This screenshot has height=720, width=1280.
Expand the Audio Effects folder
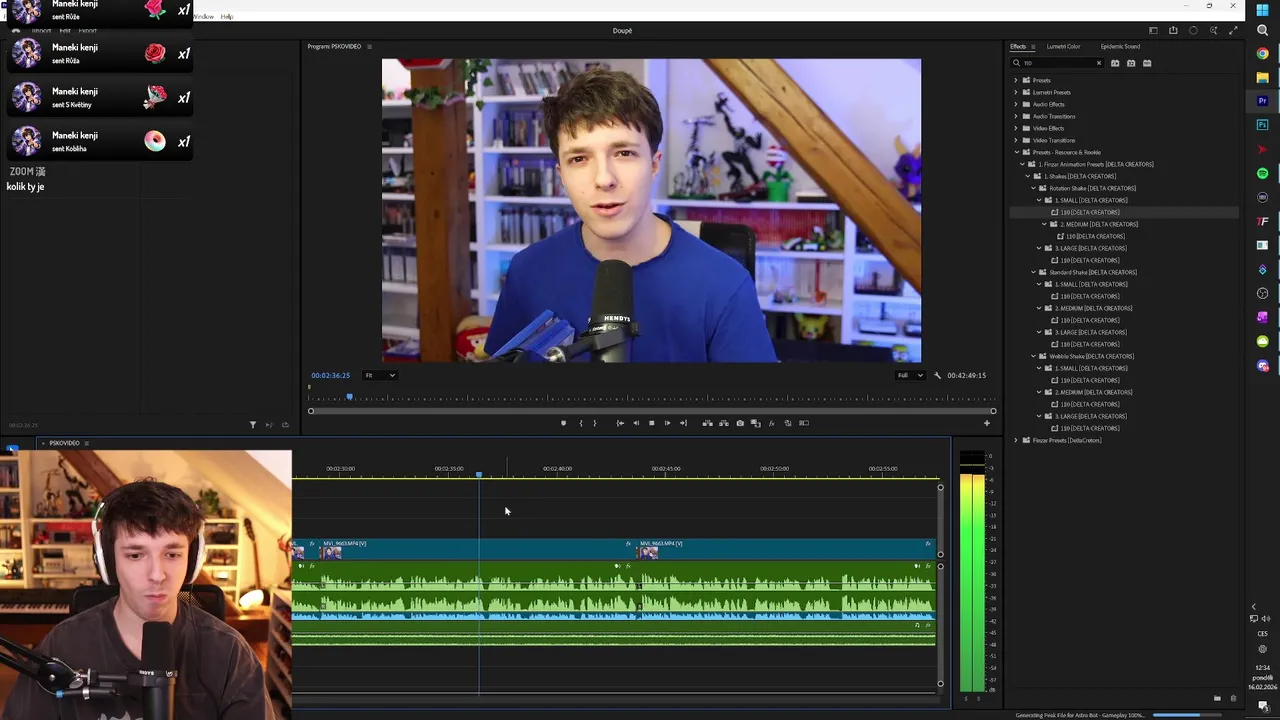(1016, 104)
